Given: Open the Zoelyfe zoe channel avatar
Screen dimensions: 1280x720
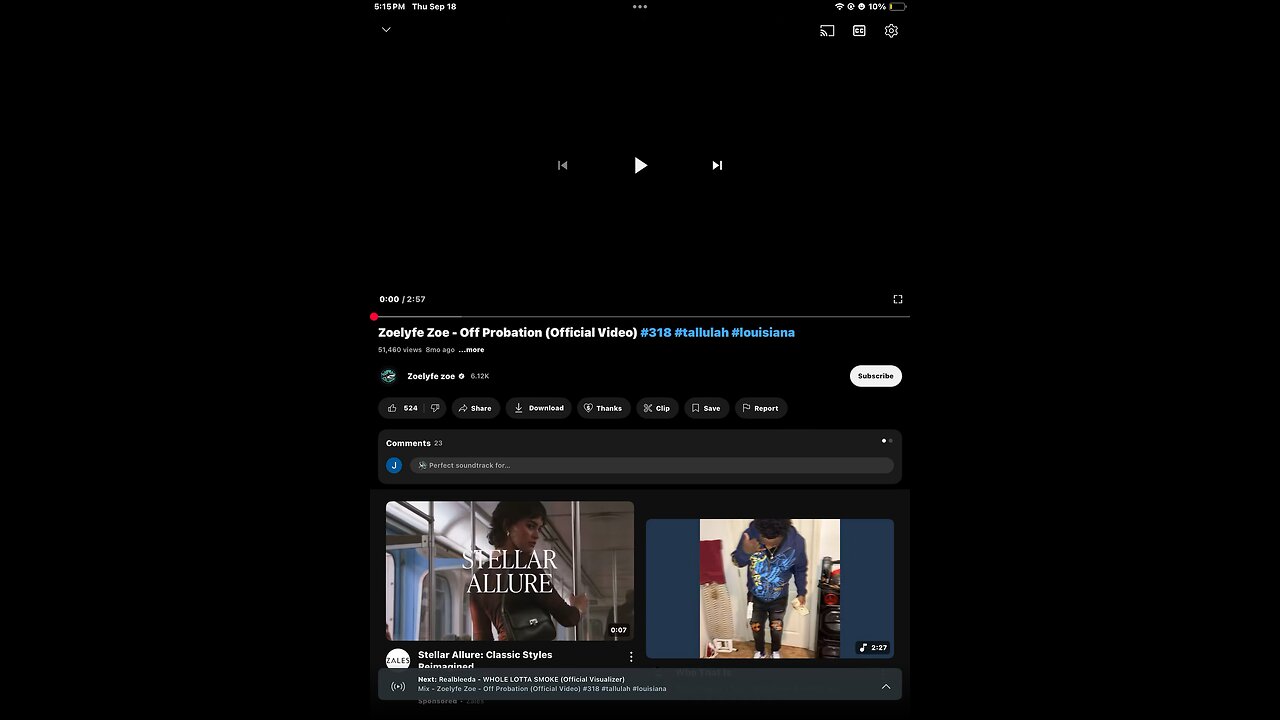Looking at the screenshot, I should pyautogui.click(x=388, y=376).
